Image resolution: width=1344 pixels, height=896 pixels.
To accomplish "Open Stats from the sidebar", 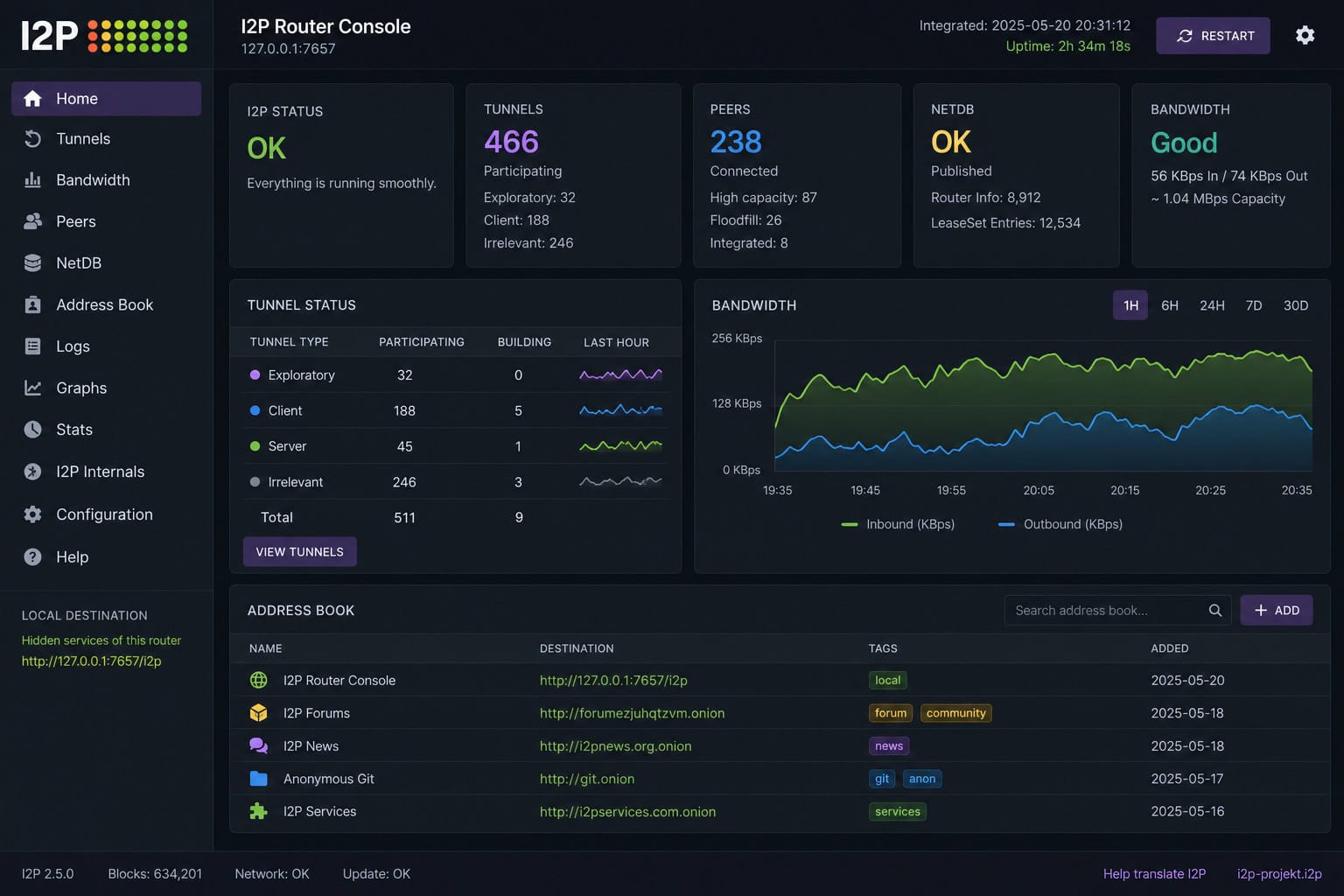I will [x=106, y=430].
